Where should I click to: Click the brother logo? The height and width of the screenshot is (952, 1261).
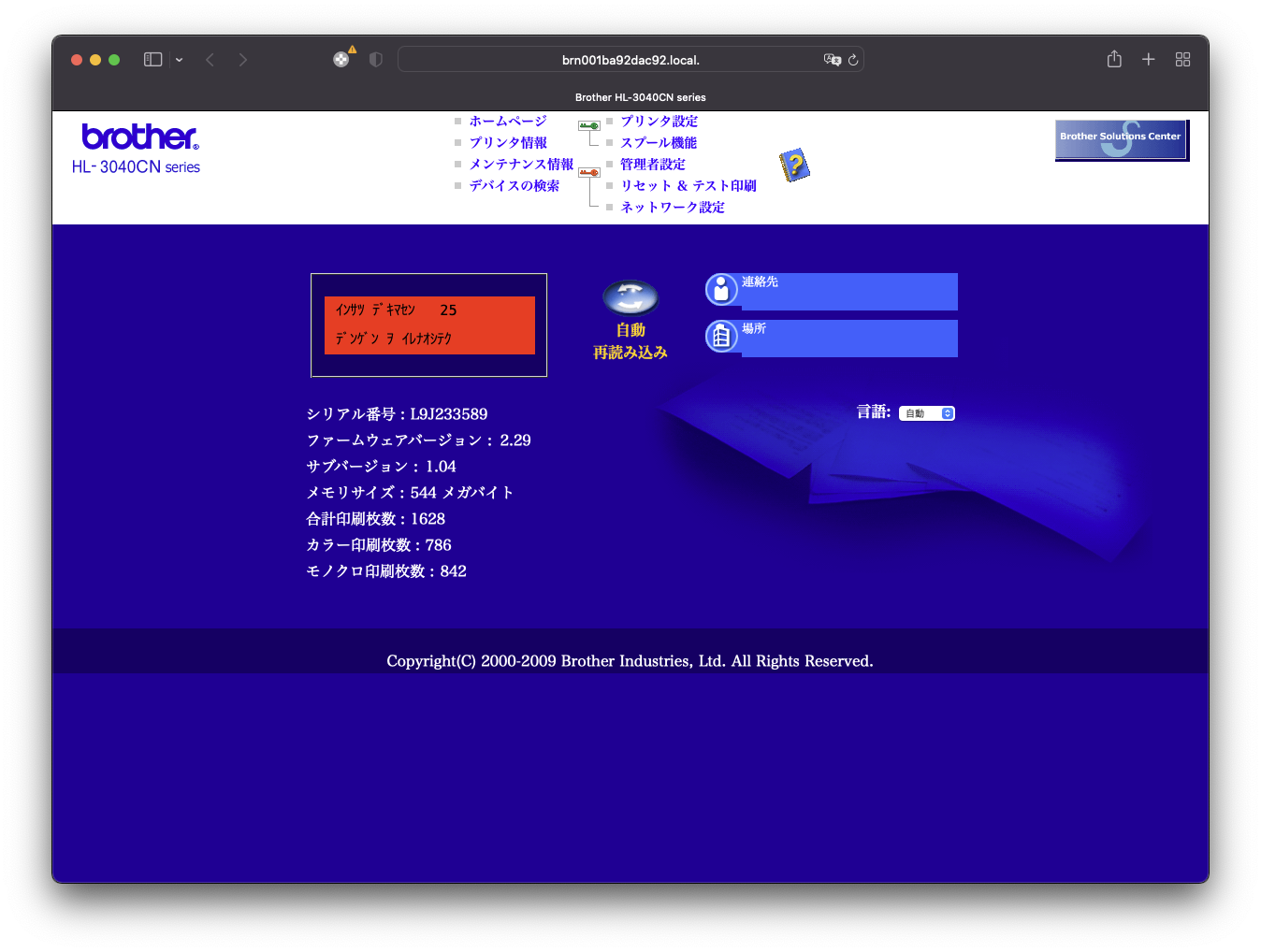click(x=140, y=137)
